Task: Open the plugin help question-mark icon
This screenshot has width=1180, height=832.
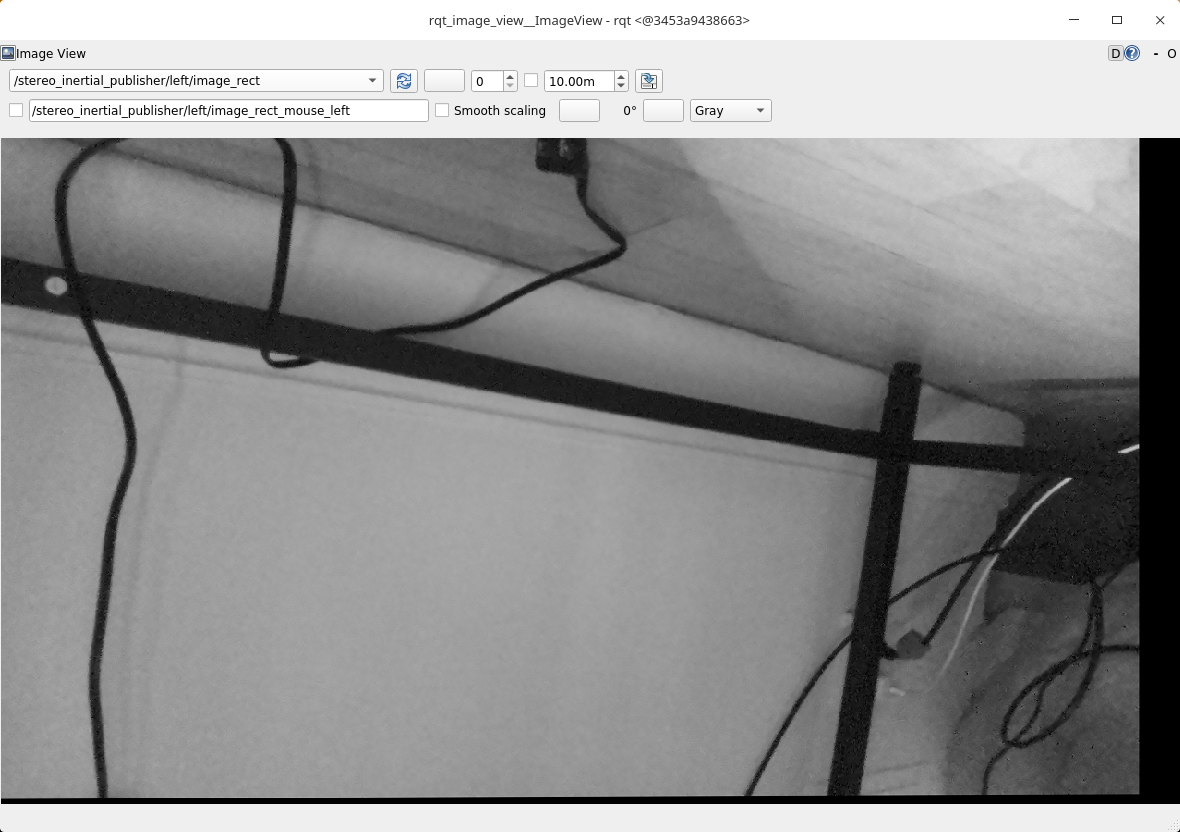Action: point(1132,53)
